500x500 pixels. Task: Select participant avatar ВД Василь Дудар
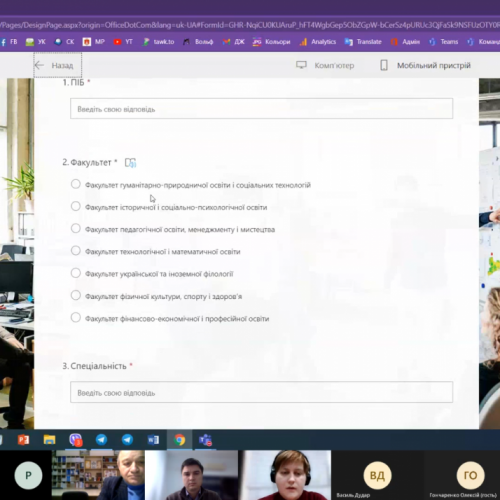tap(377, 475)
